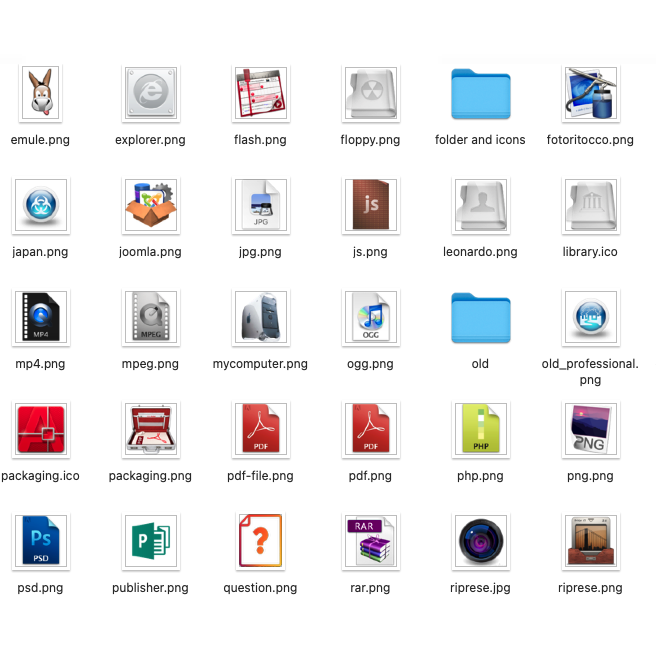The width and height of the screenshot is (656, 656).
Task: Click the 'ogg.png' file name
Action: 370,364
